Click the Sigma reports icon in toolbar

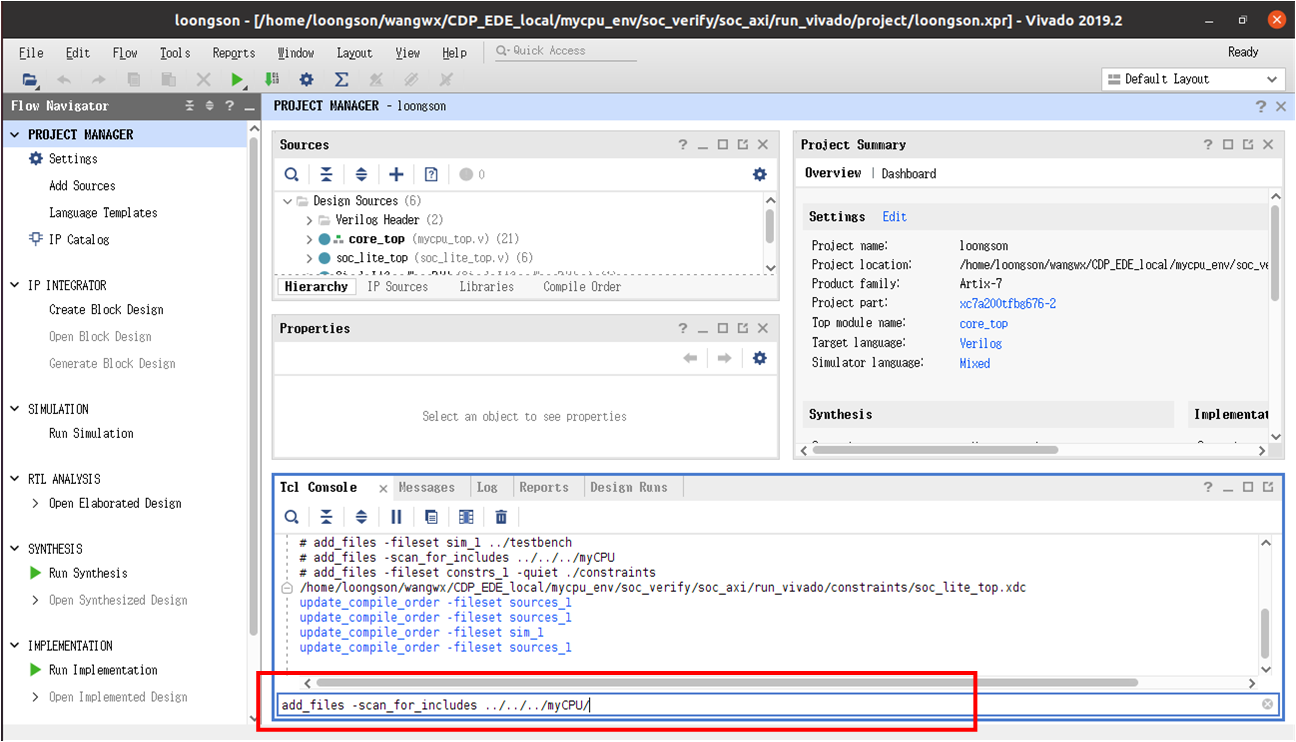pyautogui.click(x=341, y=80)
